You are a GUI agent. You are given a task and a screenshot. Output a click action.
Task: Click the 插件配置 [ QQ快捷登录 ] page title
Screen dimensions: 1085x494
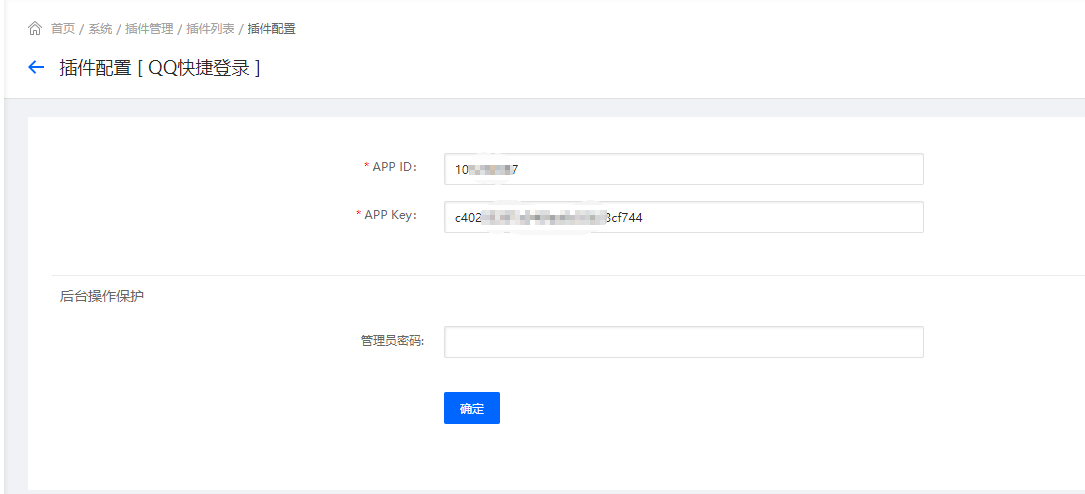click(x=160, y=67)
